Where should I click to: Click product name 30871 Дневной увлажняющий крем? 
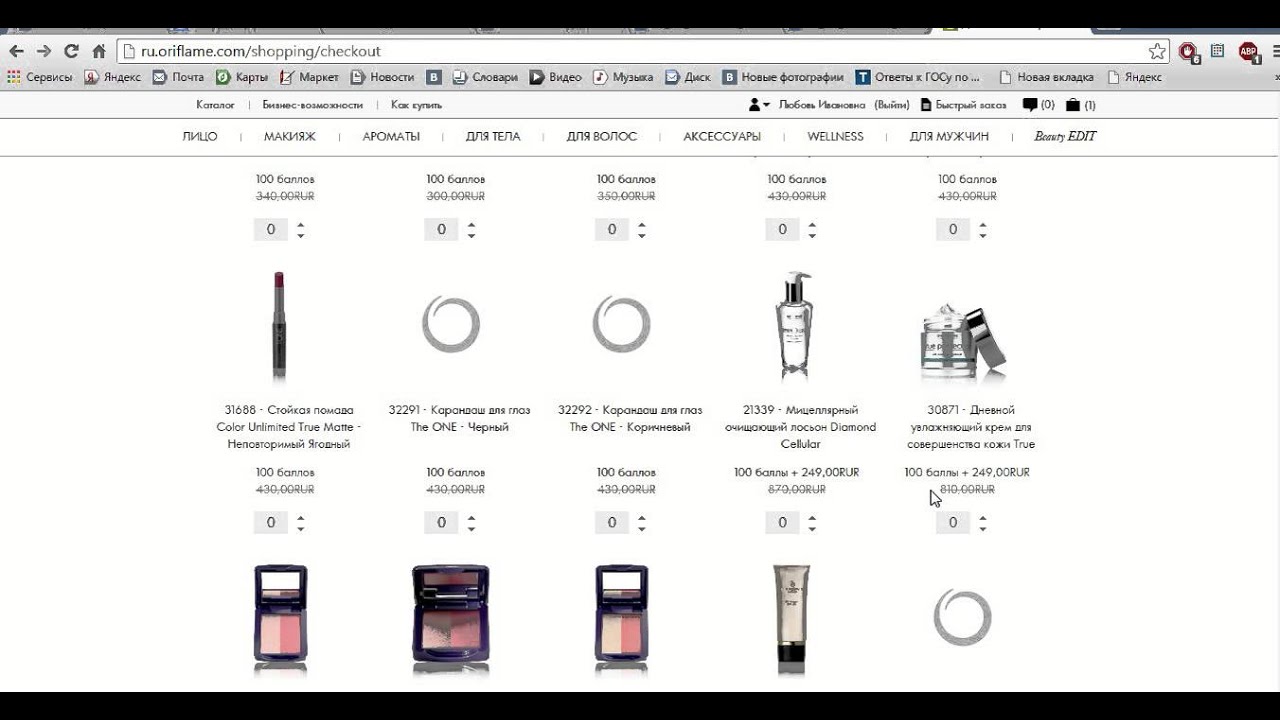pos(971,427)
